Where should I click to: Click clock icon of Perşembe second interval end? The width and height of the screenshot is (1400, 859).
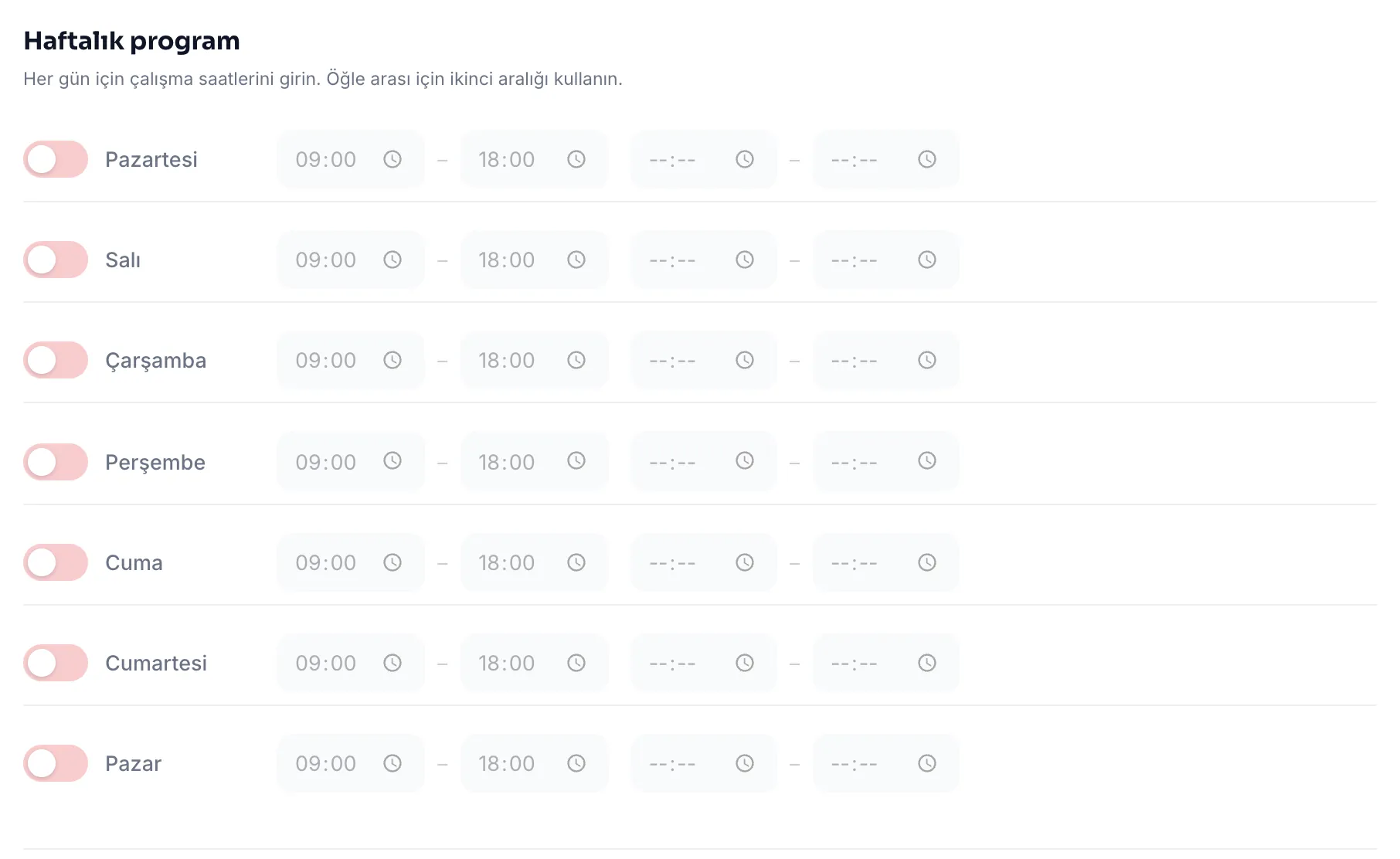[927, 460]
